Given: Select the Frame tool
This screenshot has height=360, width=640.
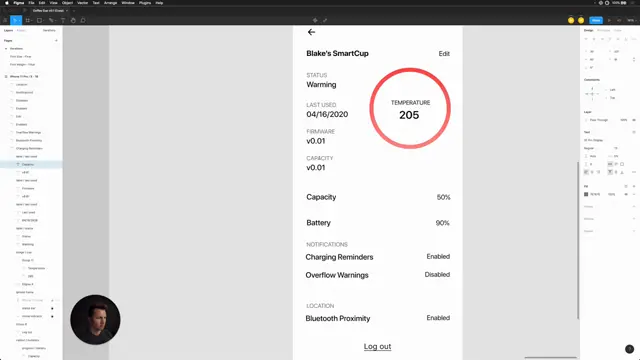Looking at the screenshot, I should [28, 20].
